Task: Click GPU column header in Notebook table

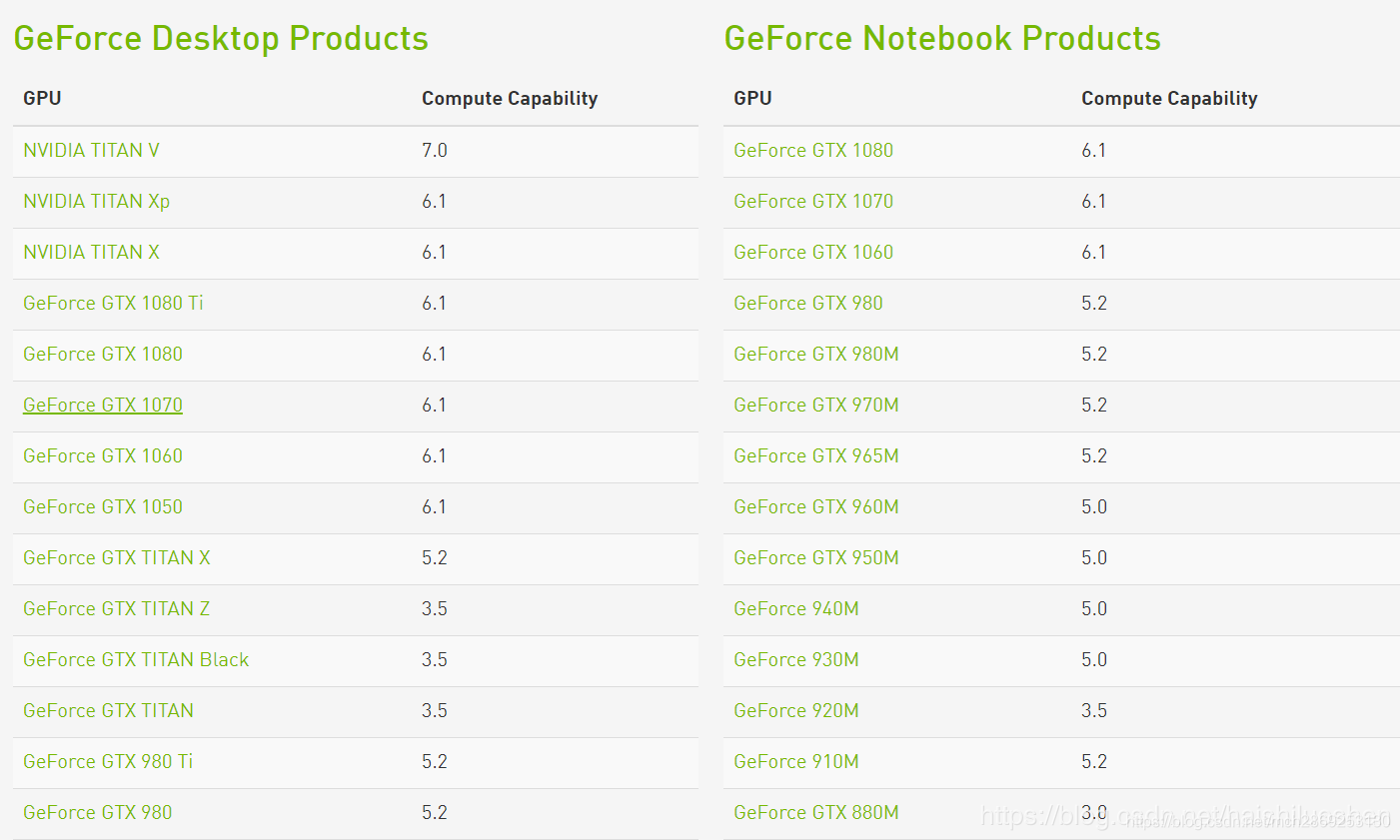Action: [752, 99]
